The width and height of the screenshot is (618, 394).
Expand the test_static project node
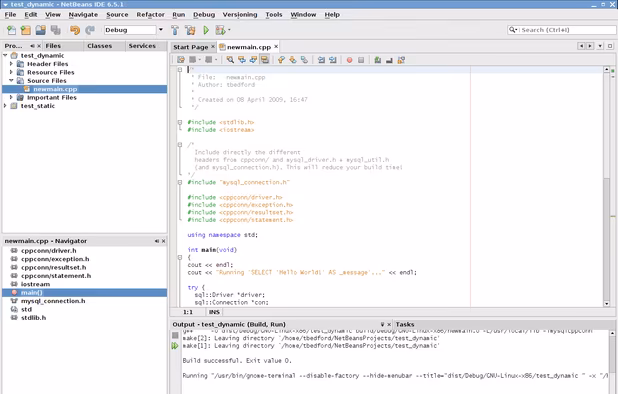5,106
